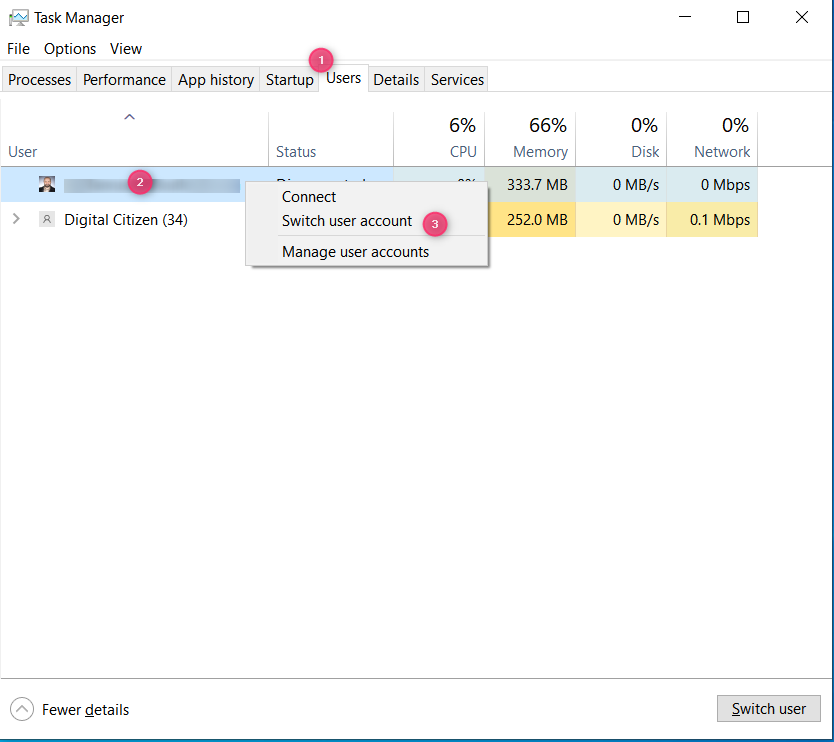Select the Users tab
Viewport: 834px width, 742px height.
(x=344, y=78)
